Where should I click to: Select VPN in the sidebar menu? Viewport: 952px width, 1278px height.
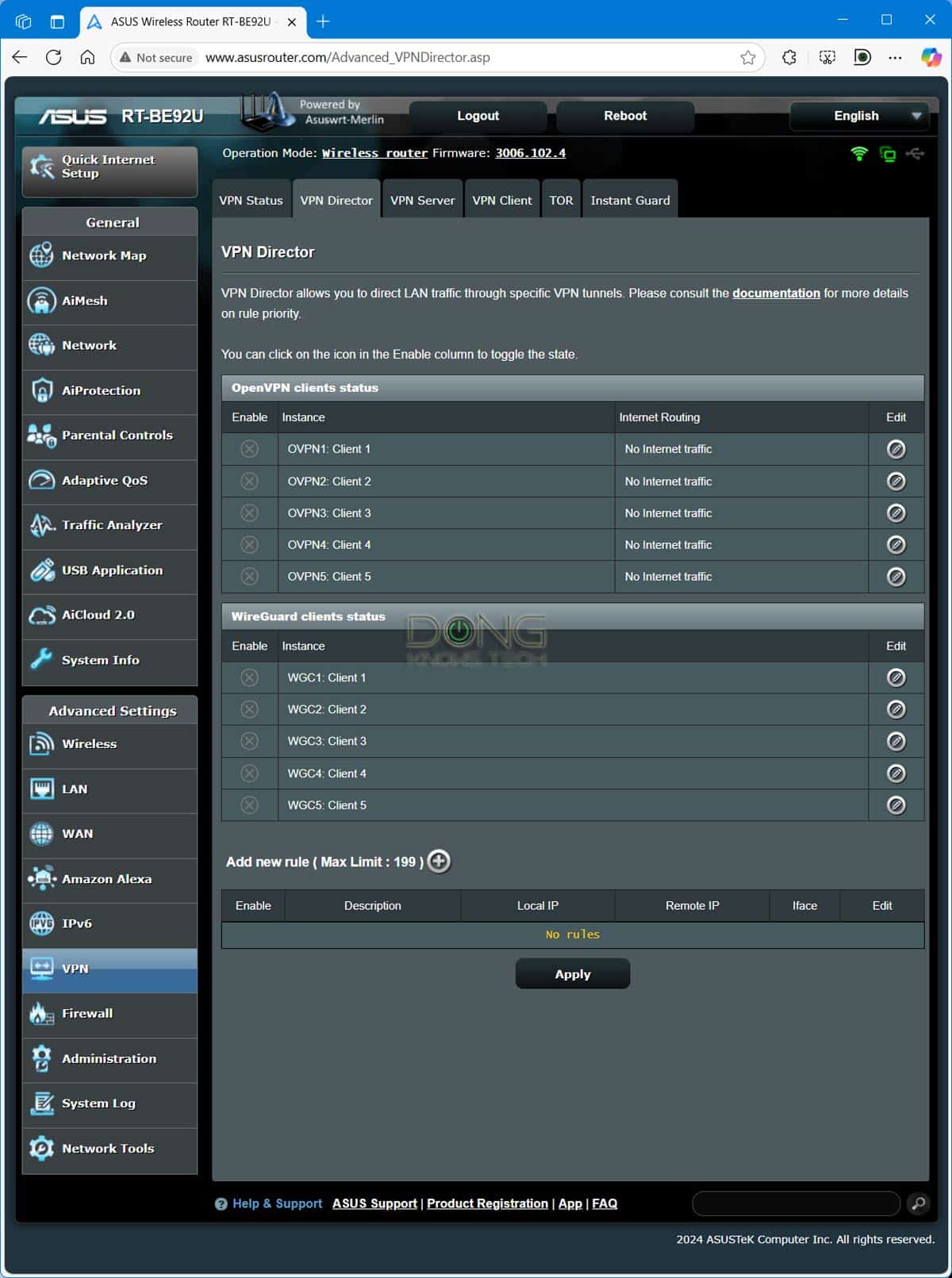[x=109, y=969]
